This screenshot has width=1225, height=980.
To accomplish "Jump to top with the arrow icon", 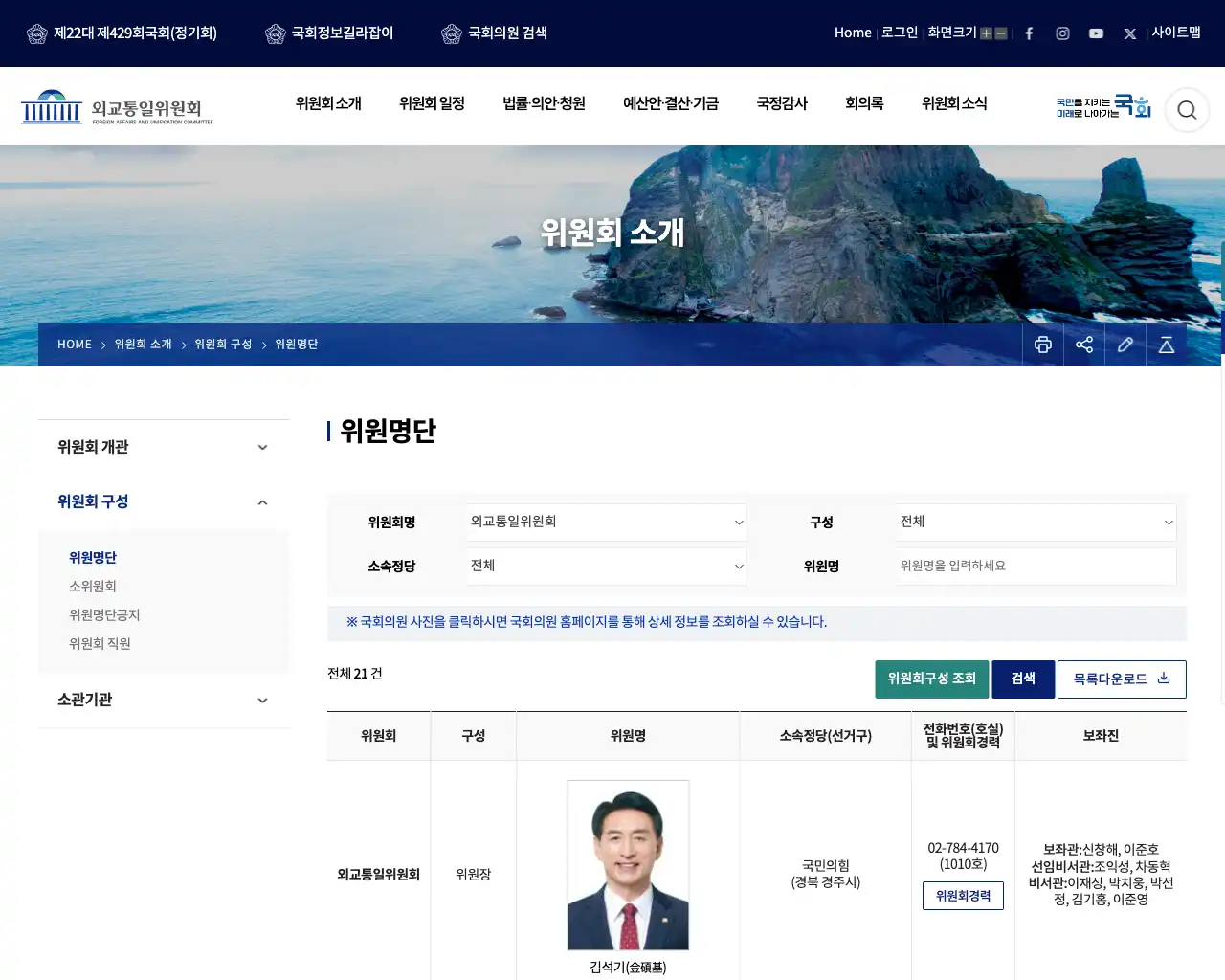I will pyautogui.click(x=1167, y=345).
